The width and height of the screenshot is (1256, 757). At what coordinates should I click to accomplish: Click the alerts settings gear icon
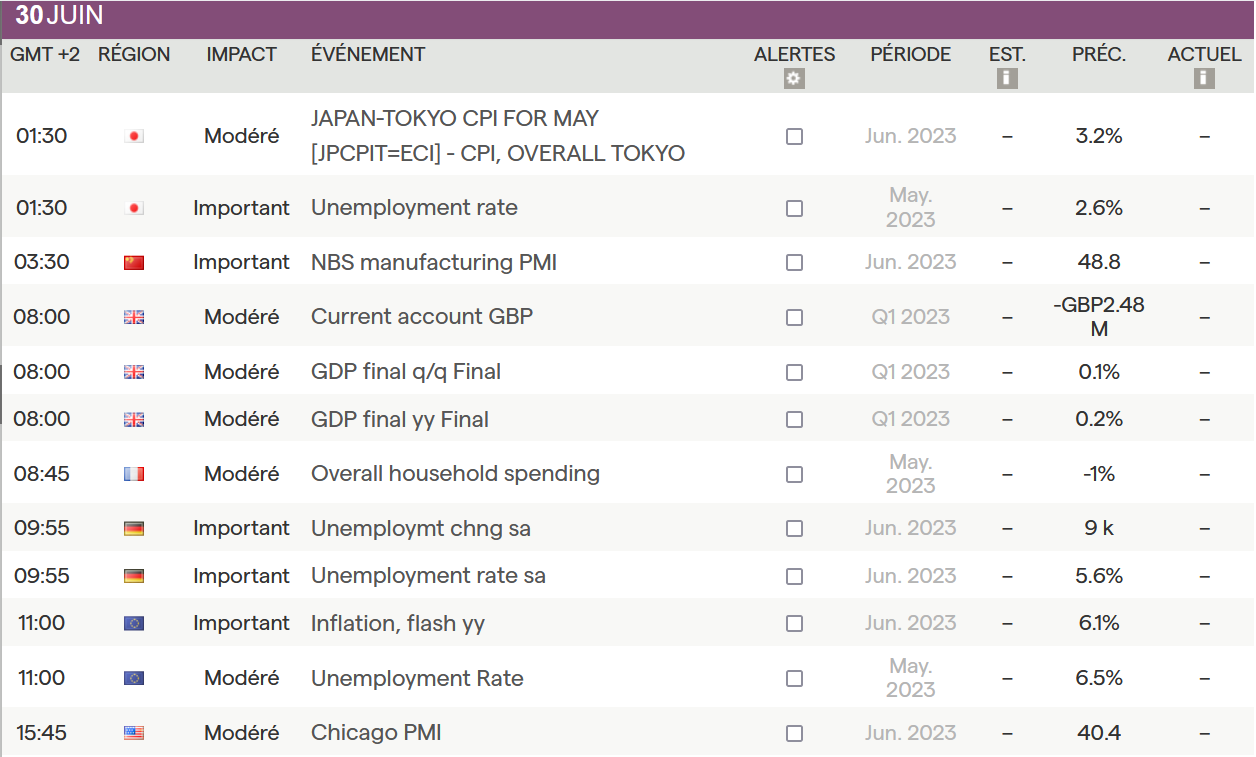[794, 79]
